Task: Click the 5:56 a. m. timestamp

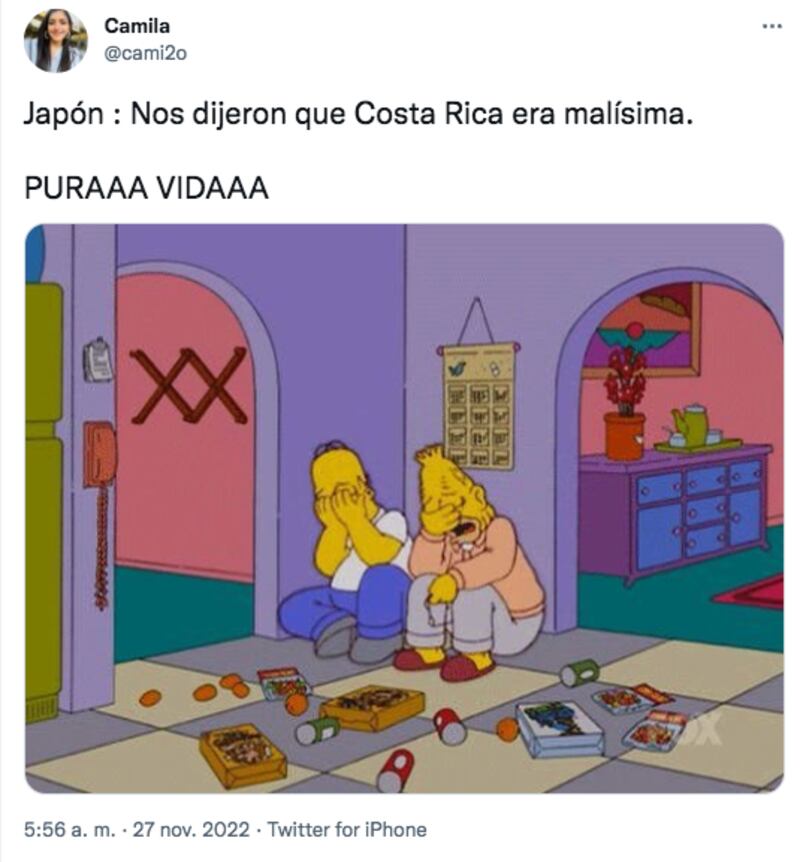Action: [70, 830]
